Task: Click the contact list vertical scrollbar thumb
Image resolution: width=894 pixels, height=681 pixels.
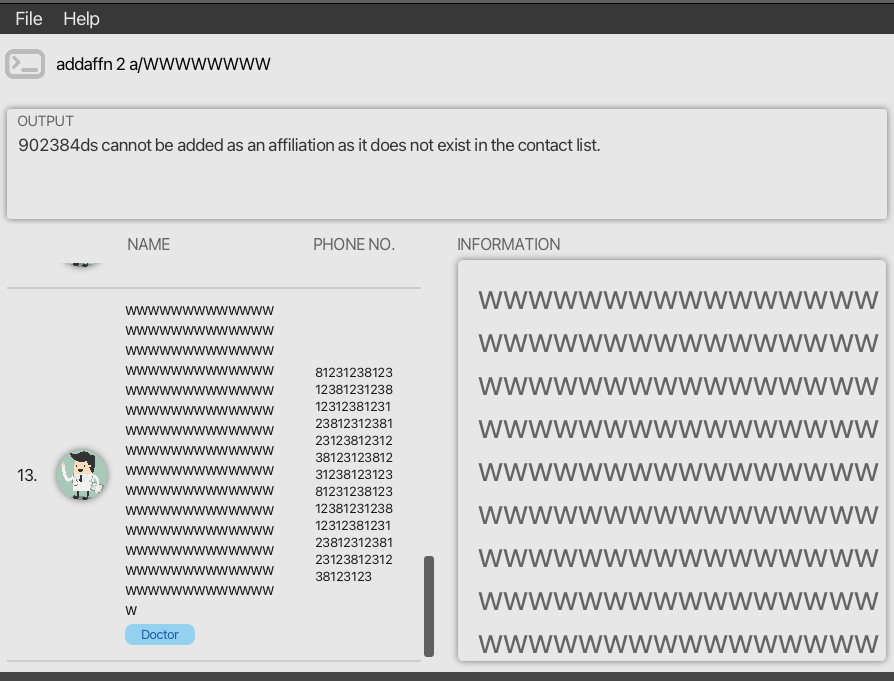Action: click(429, 606)
